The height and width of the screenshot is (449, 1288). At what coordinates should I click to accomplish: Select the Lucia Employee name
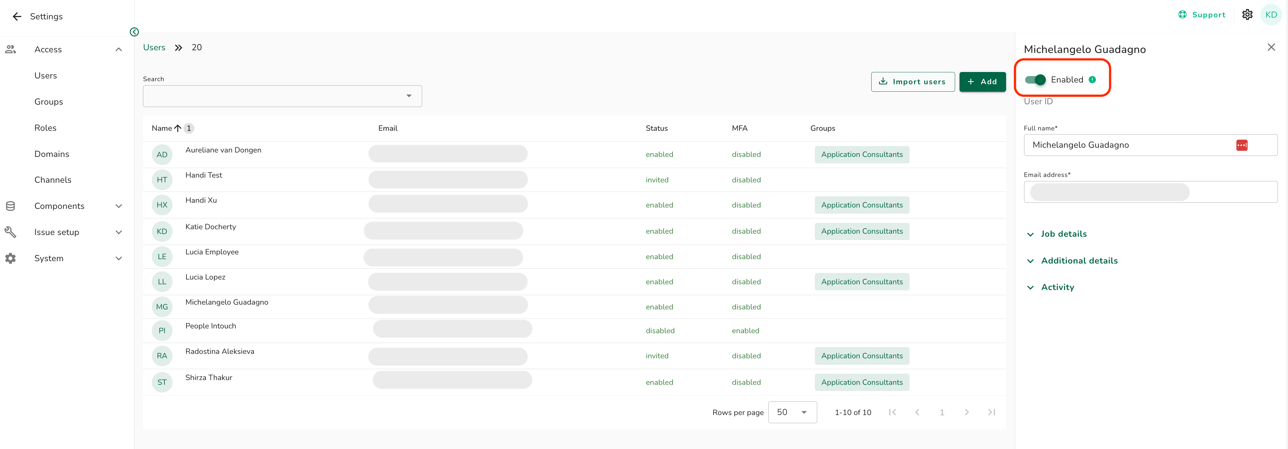[212, 252]
